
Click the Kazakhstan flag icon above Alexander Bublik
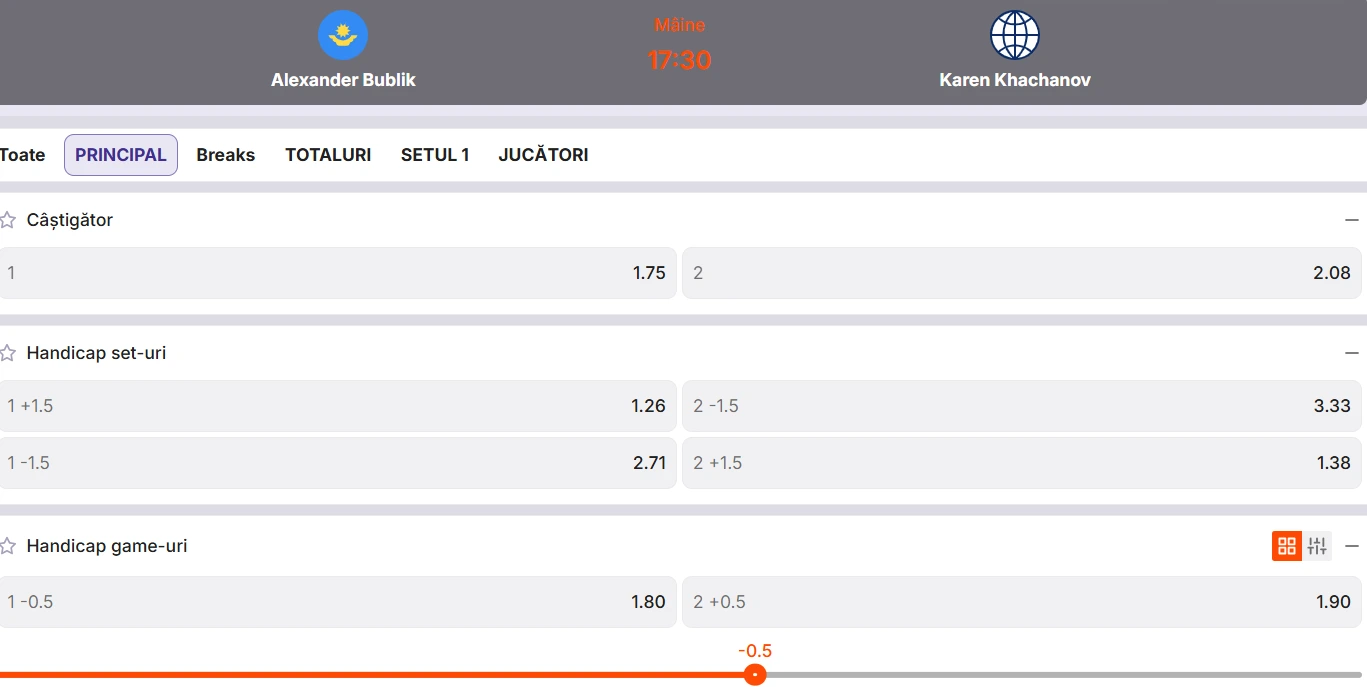pos(343,36)
